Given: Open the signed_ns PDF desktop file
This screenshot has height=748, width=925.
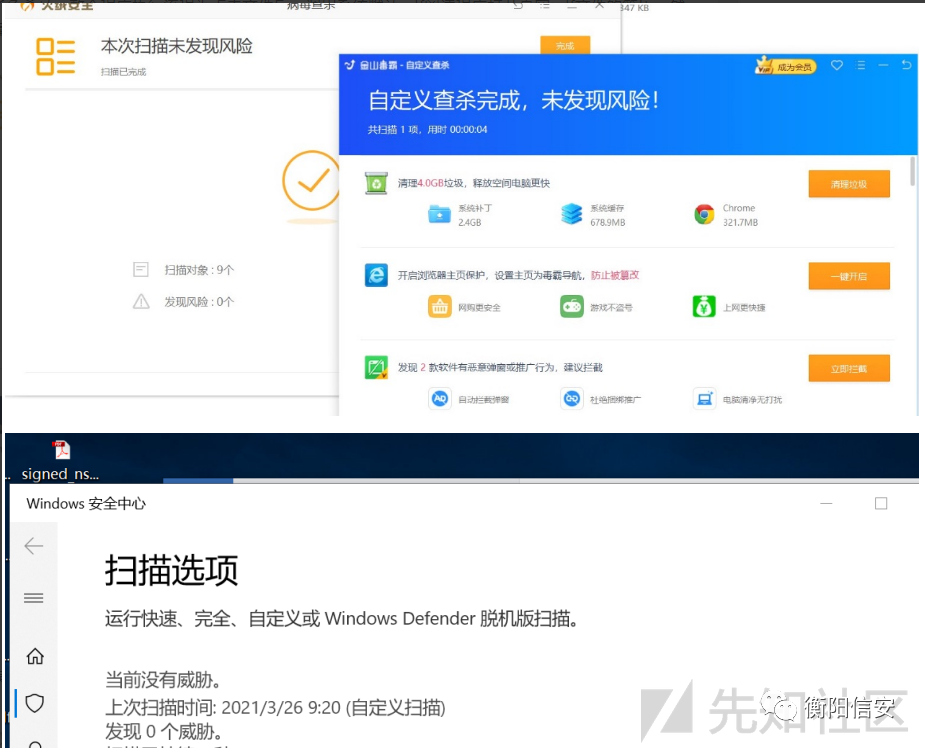Looking at the screenshot, I should click(61, 461).
